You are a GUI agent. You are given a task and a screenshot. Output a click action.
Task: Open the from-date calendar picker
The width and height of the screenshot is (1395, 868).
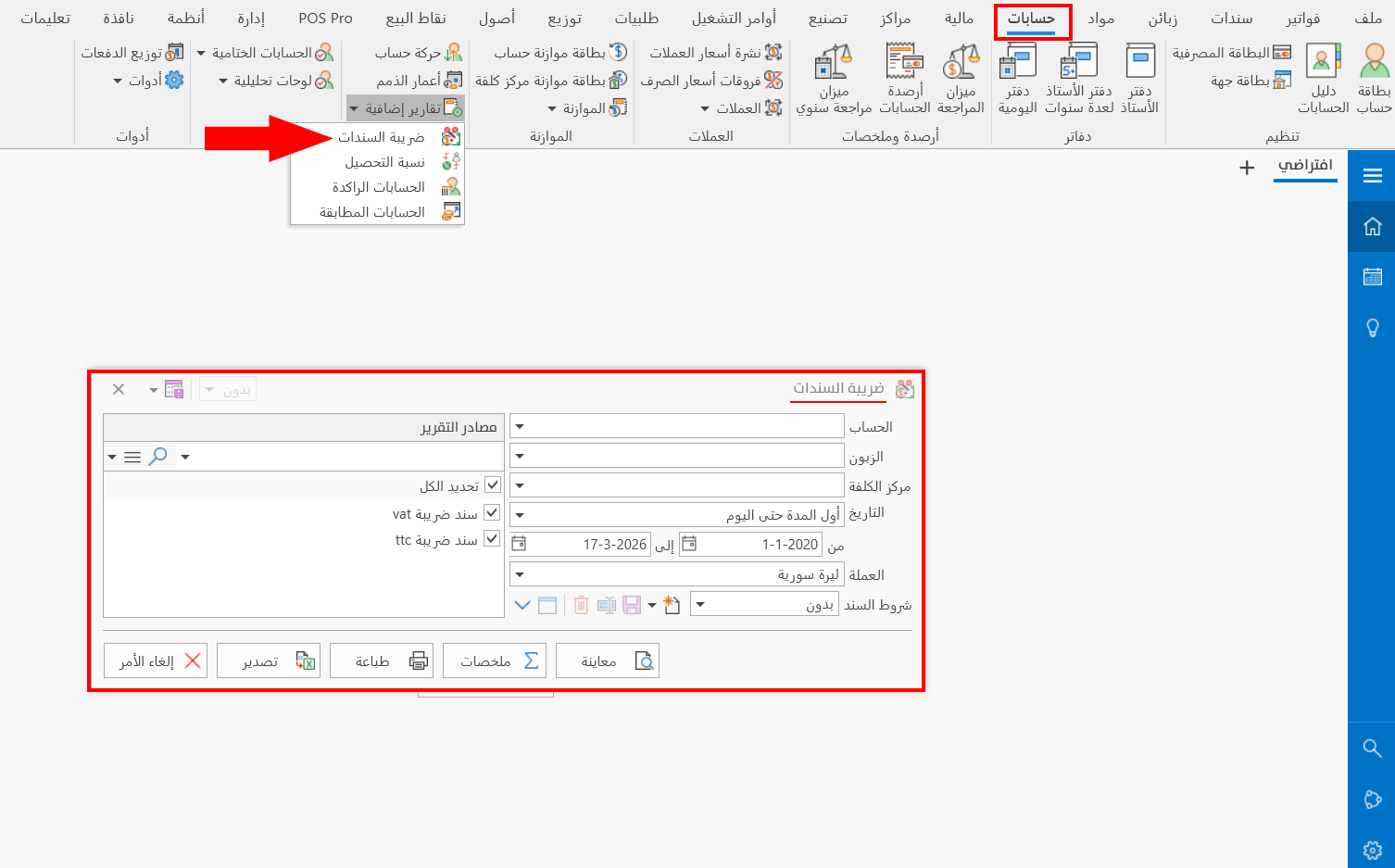[x=689, y=544]
